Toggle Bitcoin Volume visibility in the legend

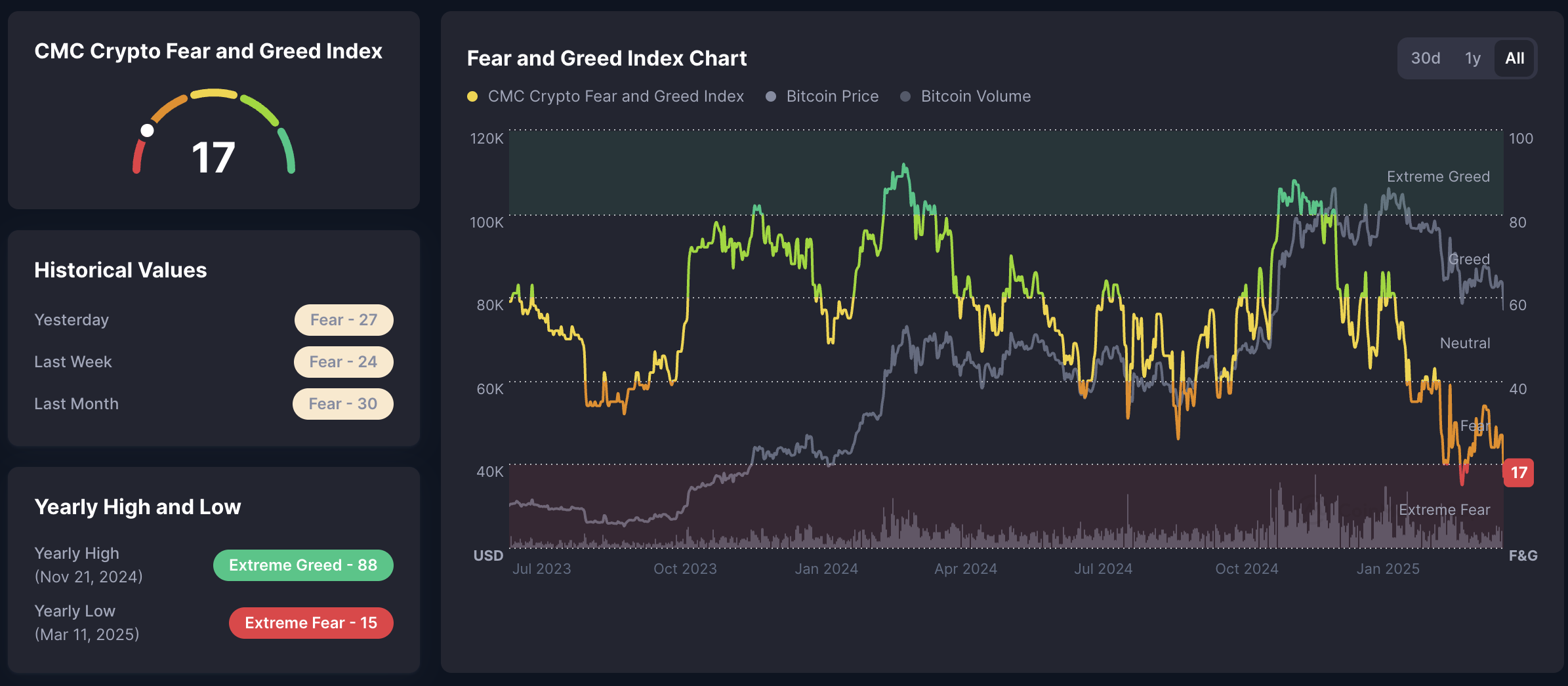976,96
